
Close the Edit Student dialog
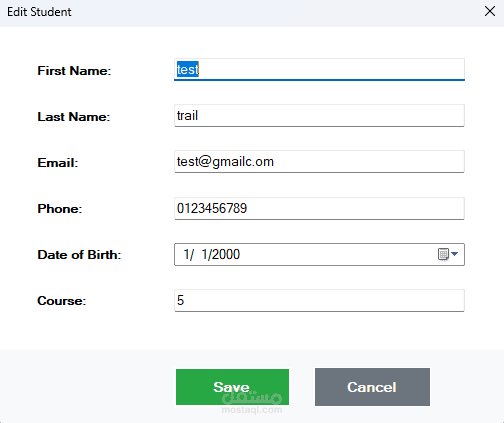[x=490, y=11]
